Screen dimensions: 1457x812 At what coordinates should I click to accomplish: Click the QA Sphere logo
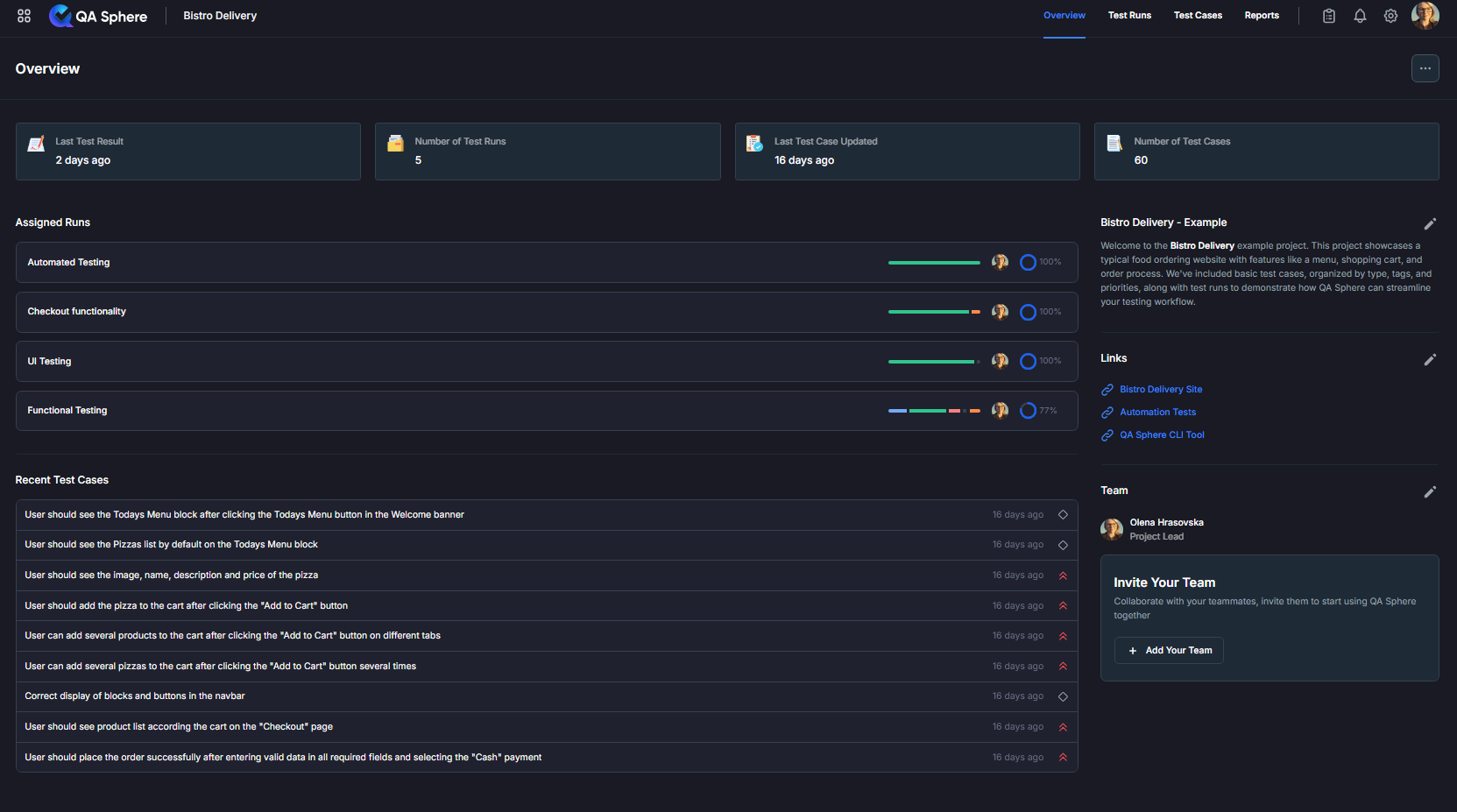(x=98, y=16)
